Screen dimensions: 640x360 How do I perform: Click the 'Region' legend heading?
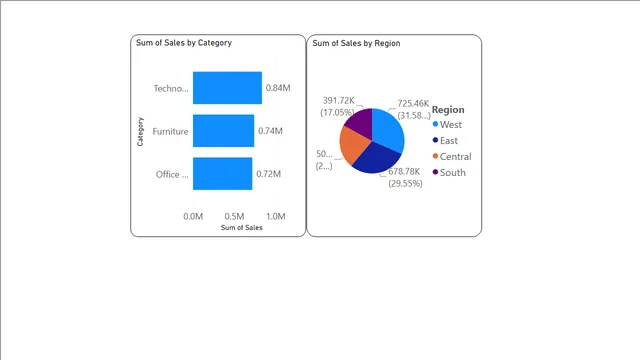pos(448,110)
